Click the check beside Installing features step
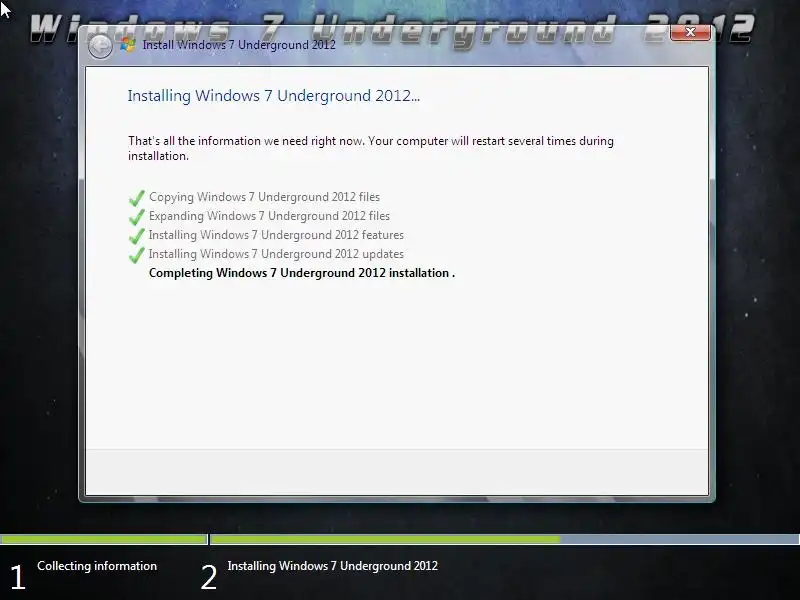This screenshot has height=600, width=800. (x=137, y=235)
